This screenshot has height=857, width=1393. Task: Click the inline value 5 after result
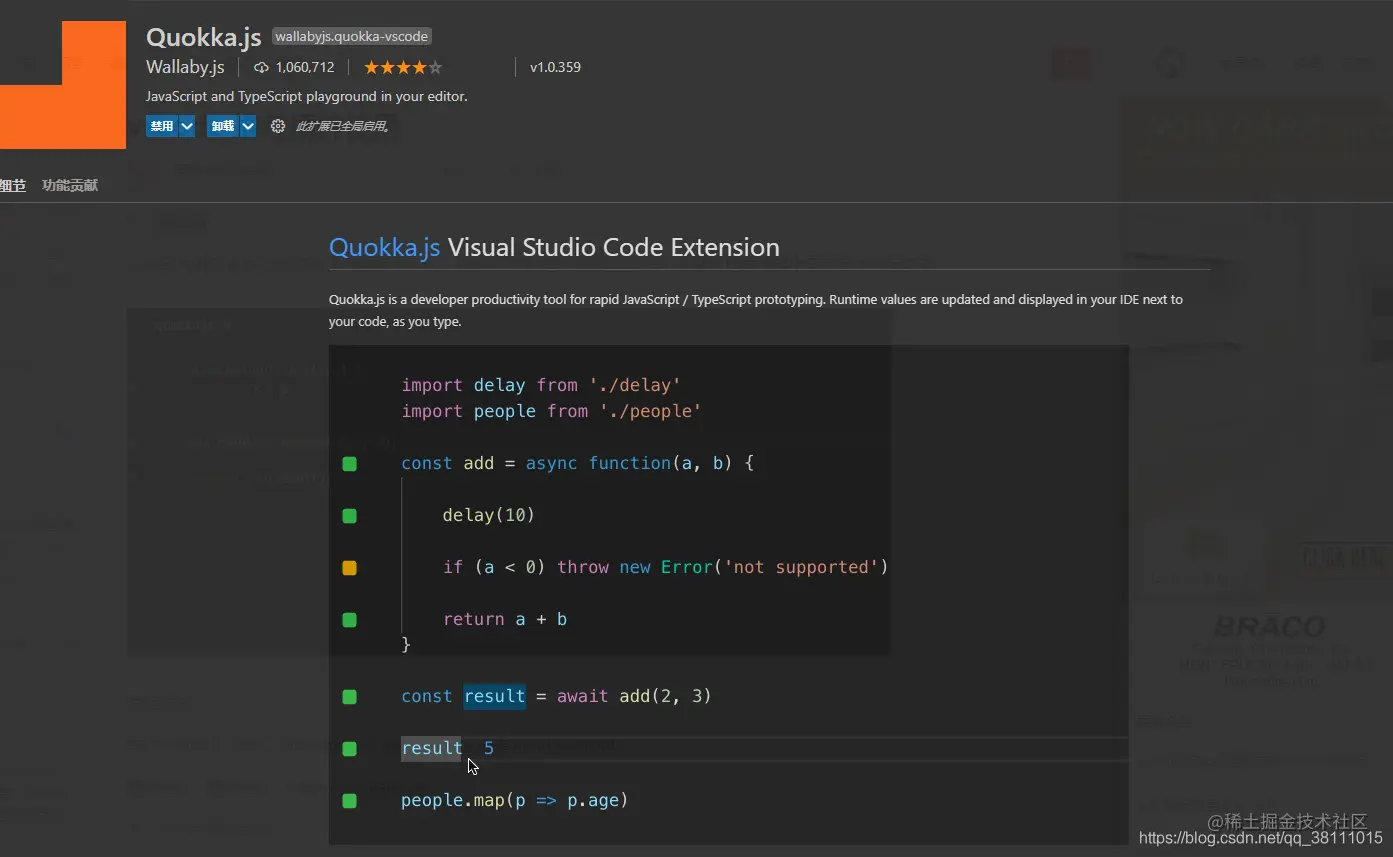tap(489, 748)
